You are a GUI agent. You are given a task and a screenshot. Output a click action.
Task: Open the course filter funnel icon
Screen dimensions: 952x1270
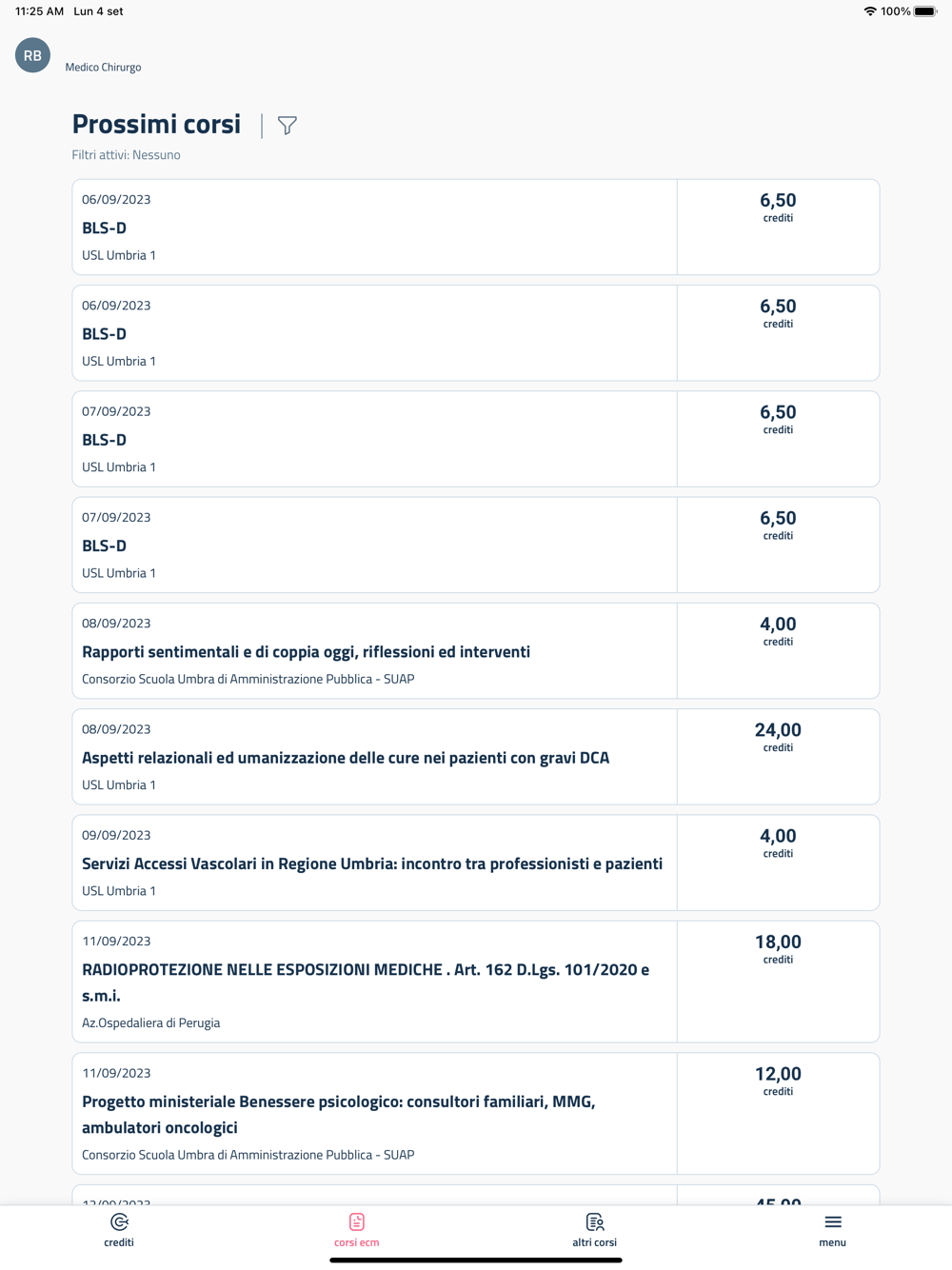[287, 126]
